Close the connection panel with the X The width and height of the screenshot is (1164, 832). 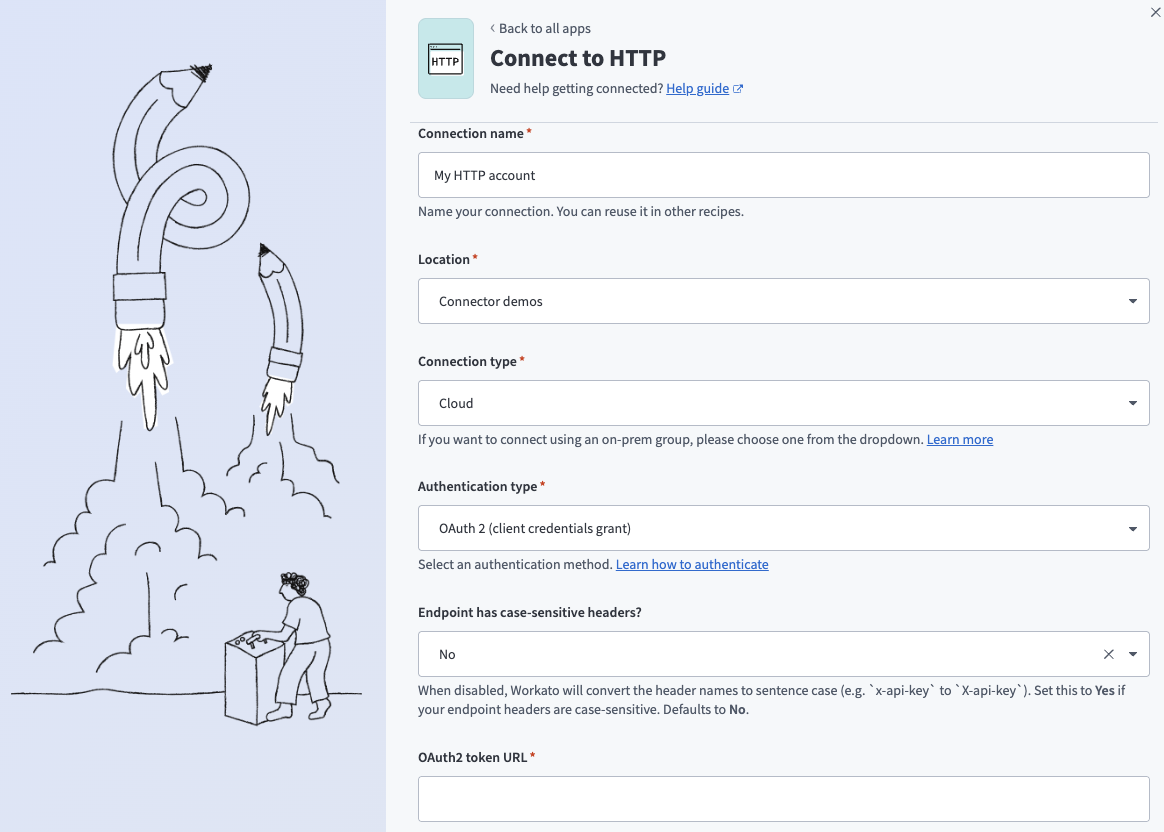click(1155, 13)
